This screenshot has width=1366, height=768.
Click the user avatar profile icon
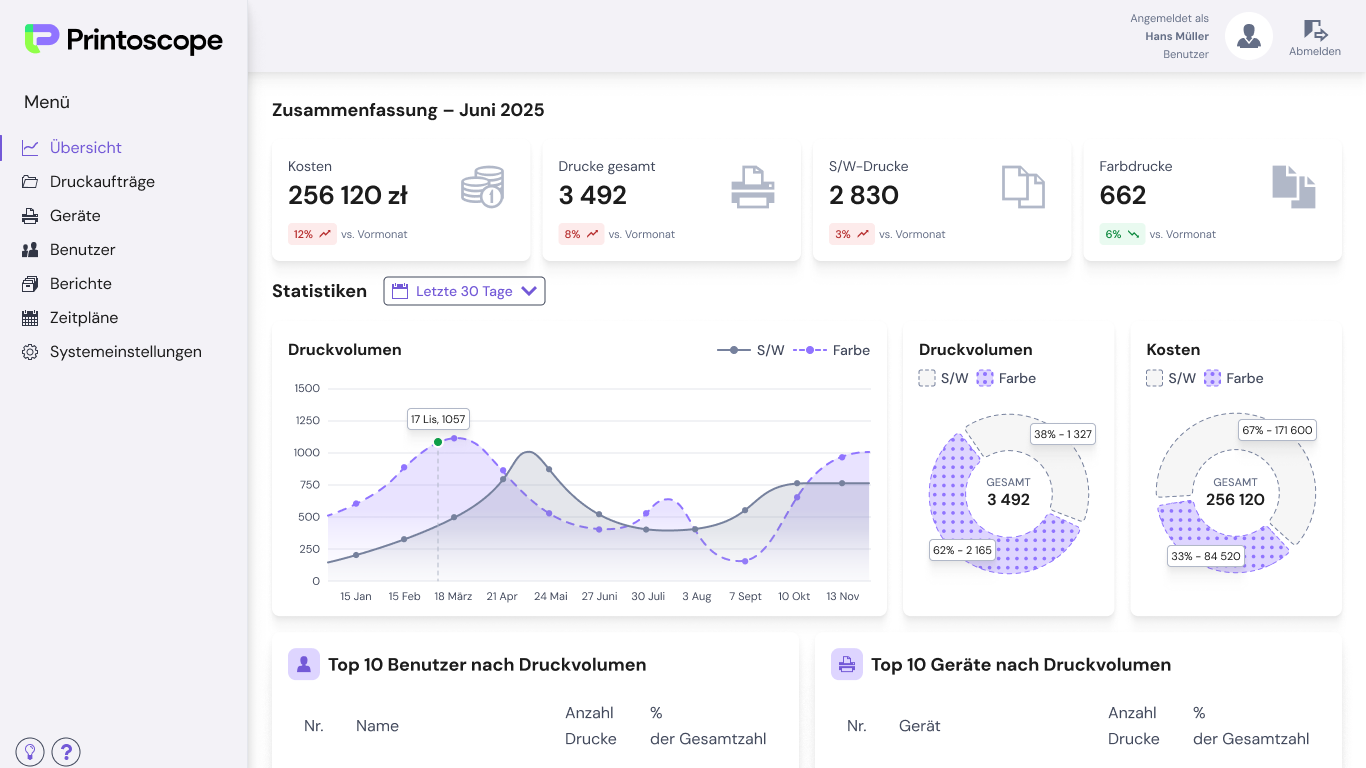coord(1248,36)
